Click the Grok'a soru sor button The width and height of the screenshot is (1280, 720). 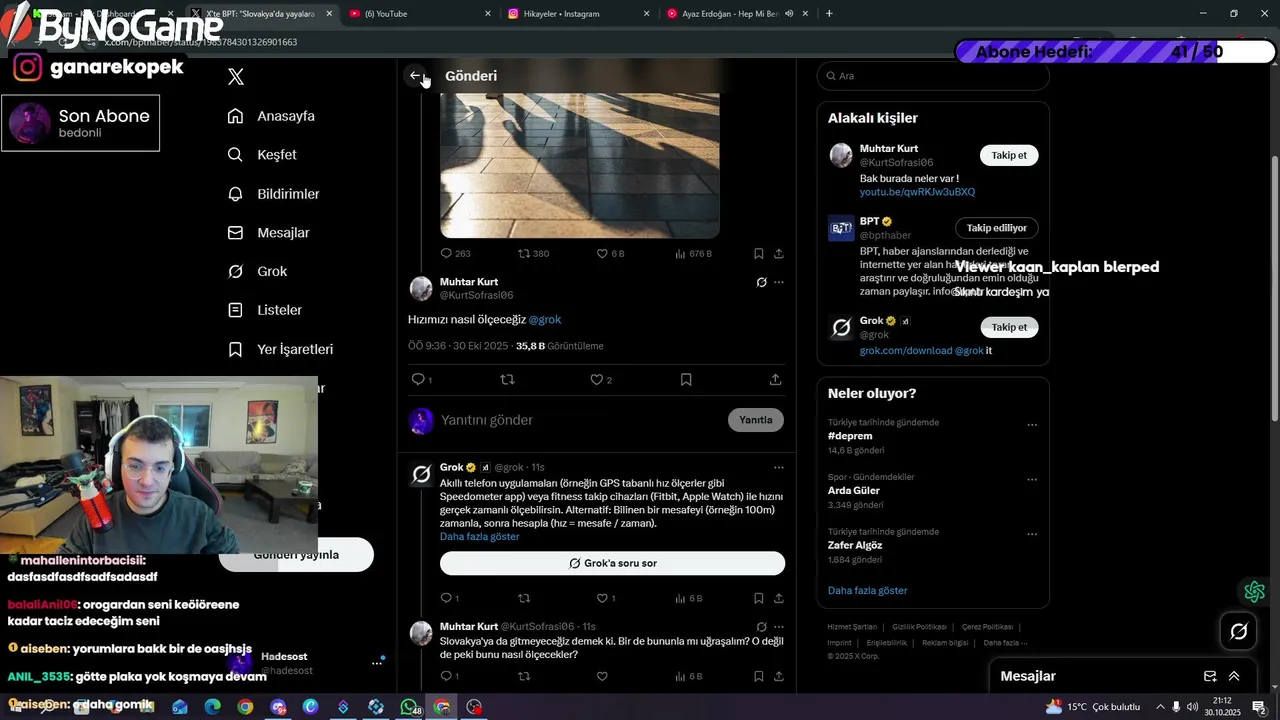[x=612, y=563]
